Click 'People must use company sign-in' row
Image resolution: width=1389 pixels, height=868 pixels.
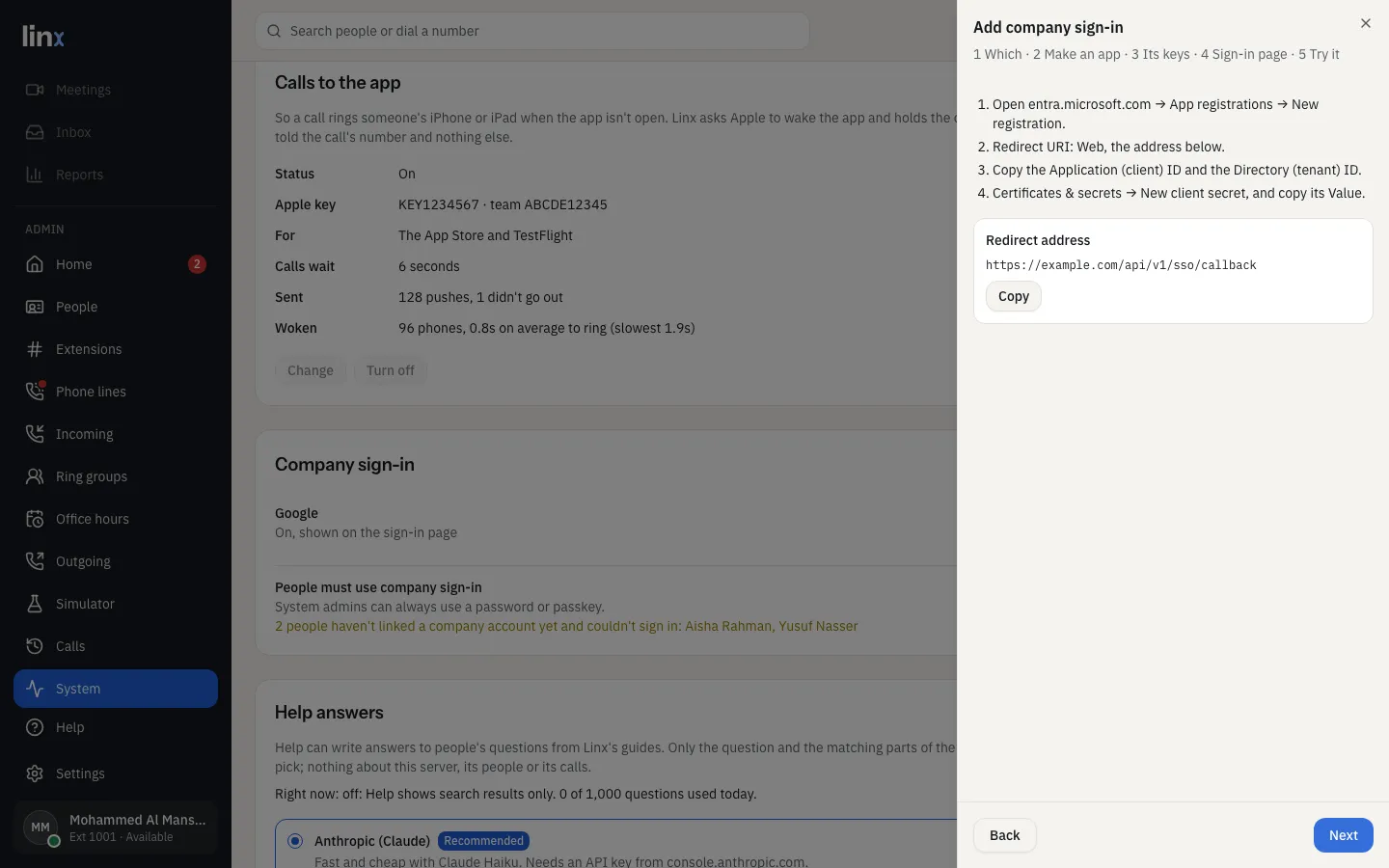click(x=615, y=607)
